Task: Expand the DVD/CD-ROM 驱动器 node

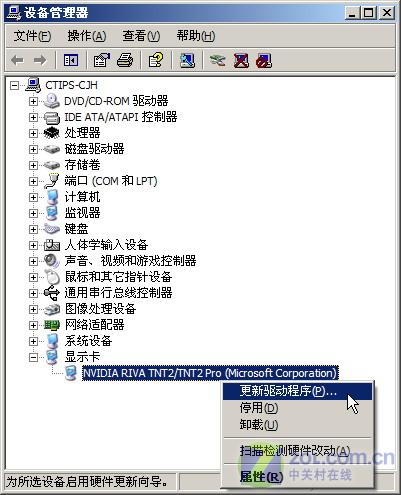Action: [33, 101]
